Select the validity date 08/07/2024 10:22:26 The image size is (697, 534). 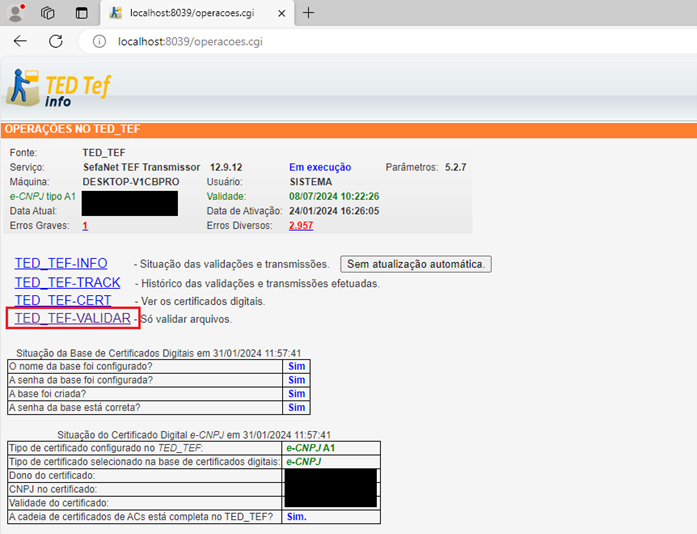click(x=334, y=197)
